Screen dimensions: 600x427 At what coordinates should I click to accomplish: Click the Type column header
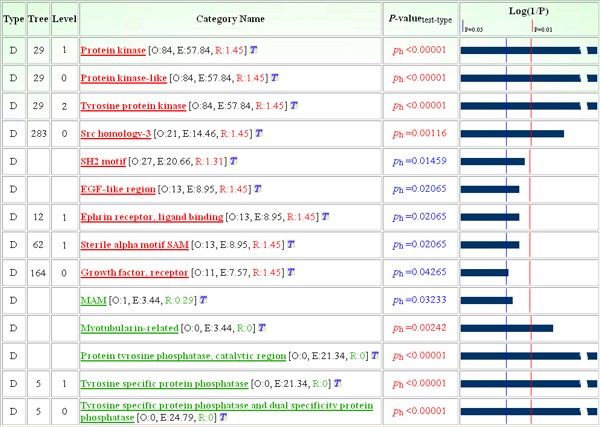14,19
